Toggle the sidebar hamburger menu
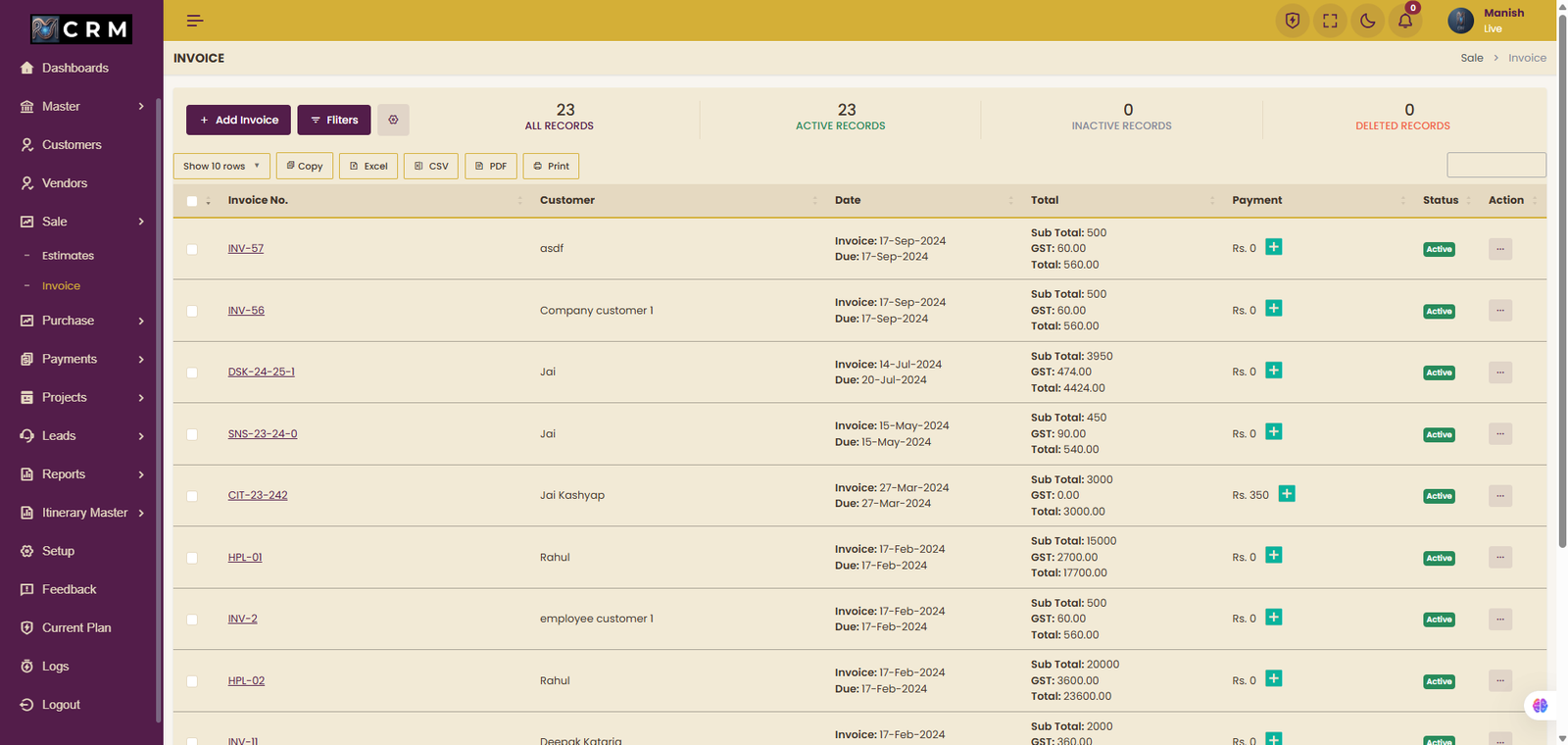 (x=194, y=21)
